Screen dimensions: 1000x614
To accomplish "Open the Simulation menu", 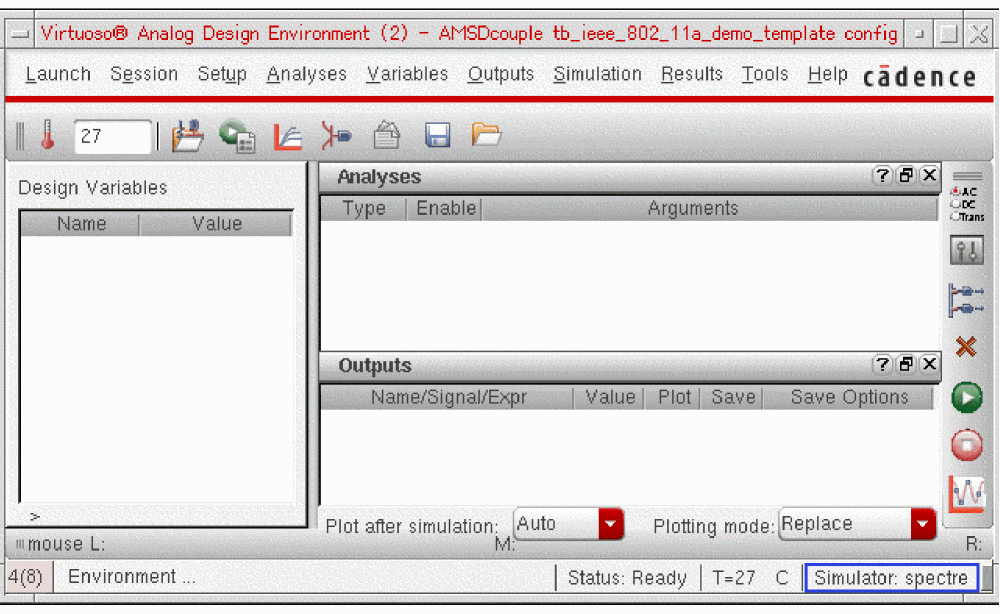I will click(x=598, y=74).
